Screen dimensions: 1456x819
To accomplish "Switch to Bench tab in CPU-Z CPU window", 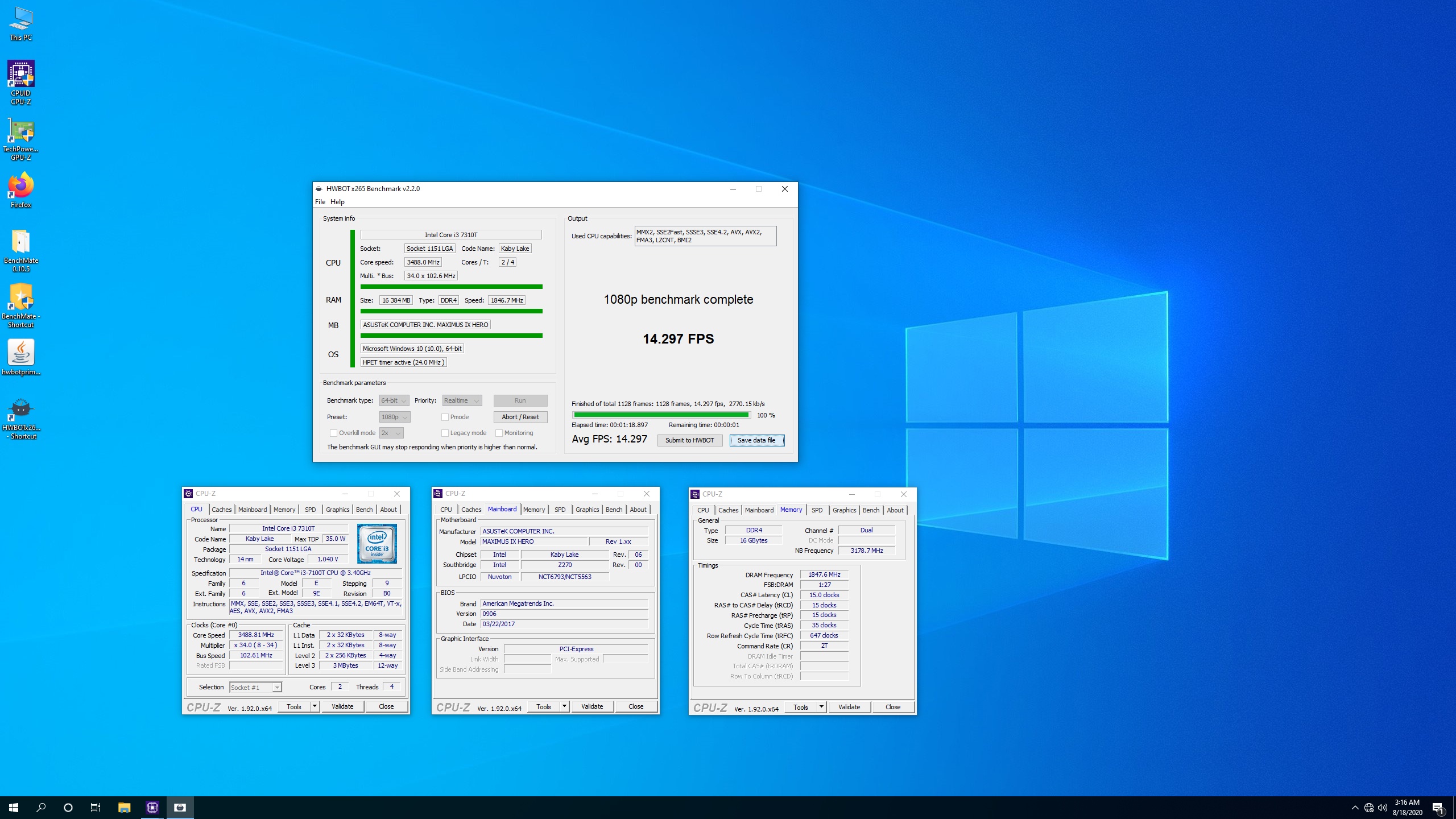I will tap(365, 510).
